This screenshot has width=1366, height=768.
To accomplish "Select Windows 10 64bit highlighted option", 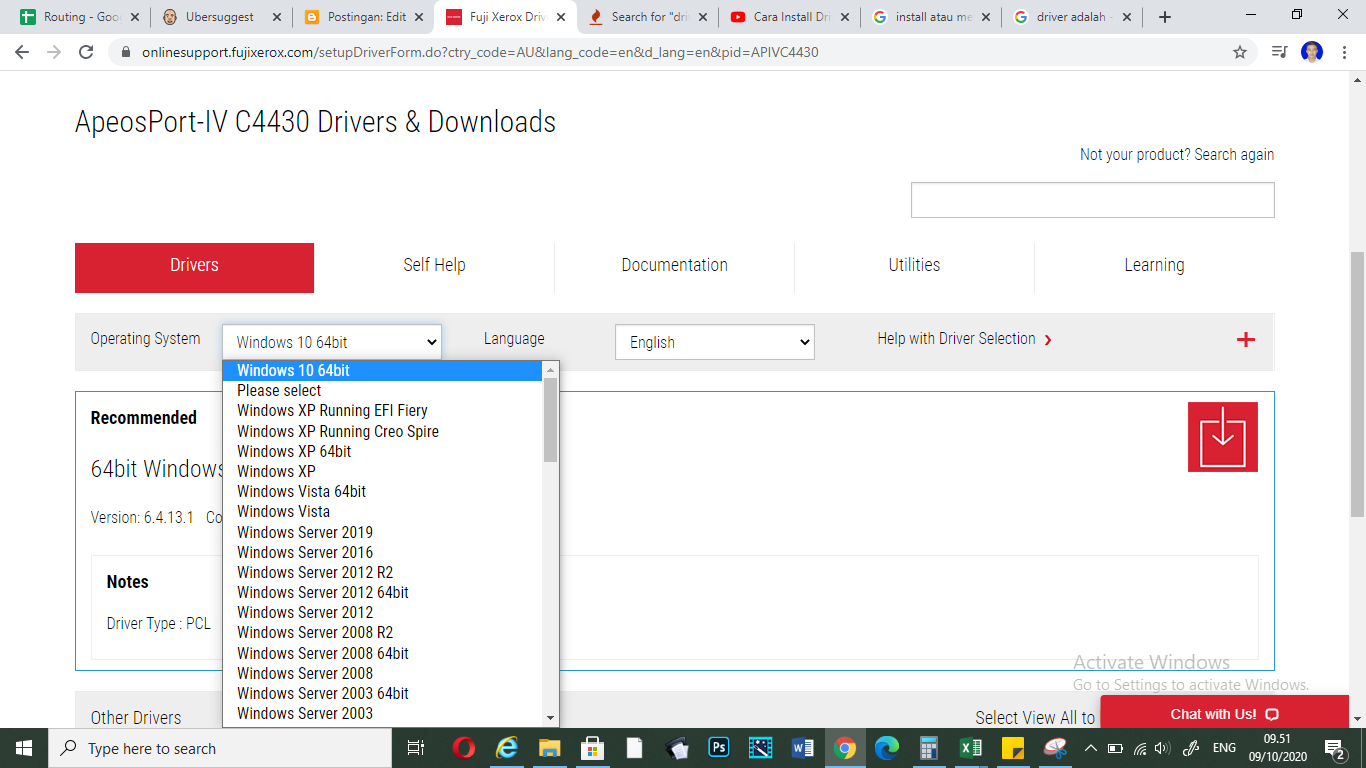I will 383,370.
